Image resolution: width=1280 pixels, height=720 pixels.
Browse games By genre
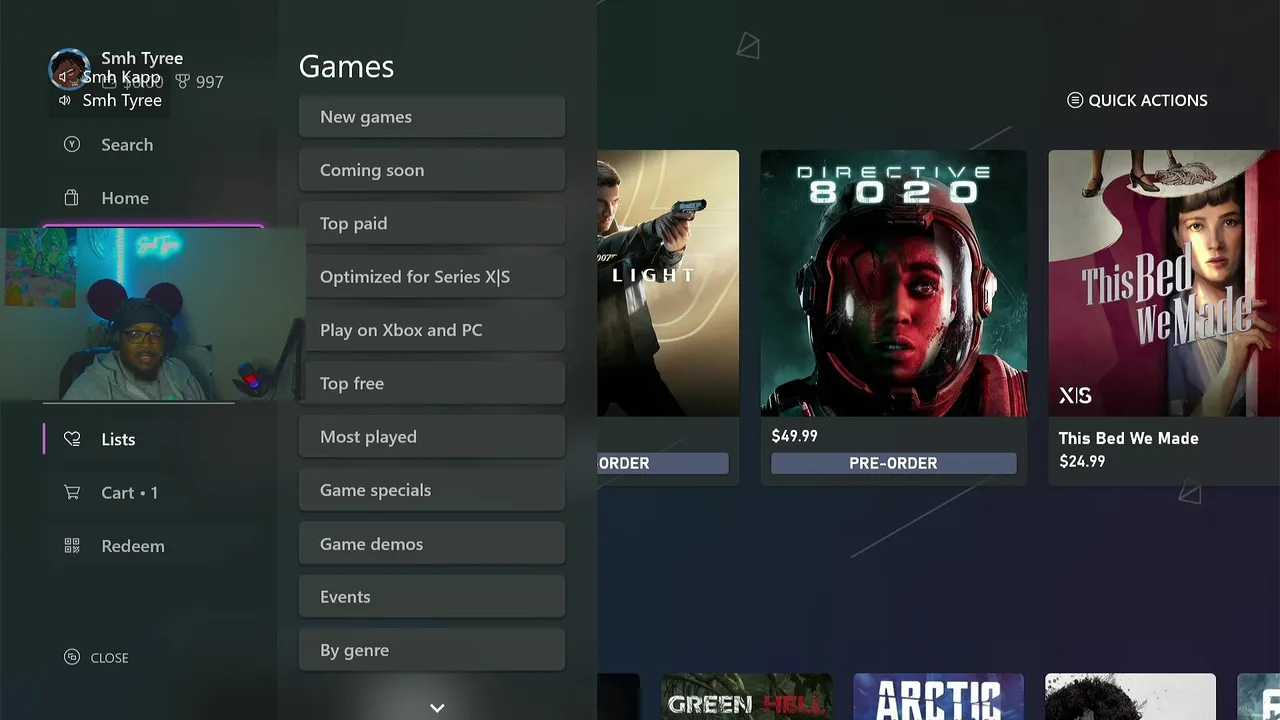tap(432, 650)
